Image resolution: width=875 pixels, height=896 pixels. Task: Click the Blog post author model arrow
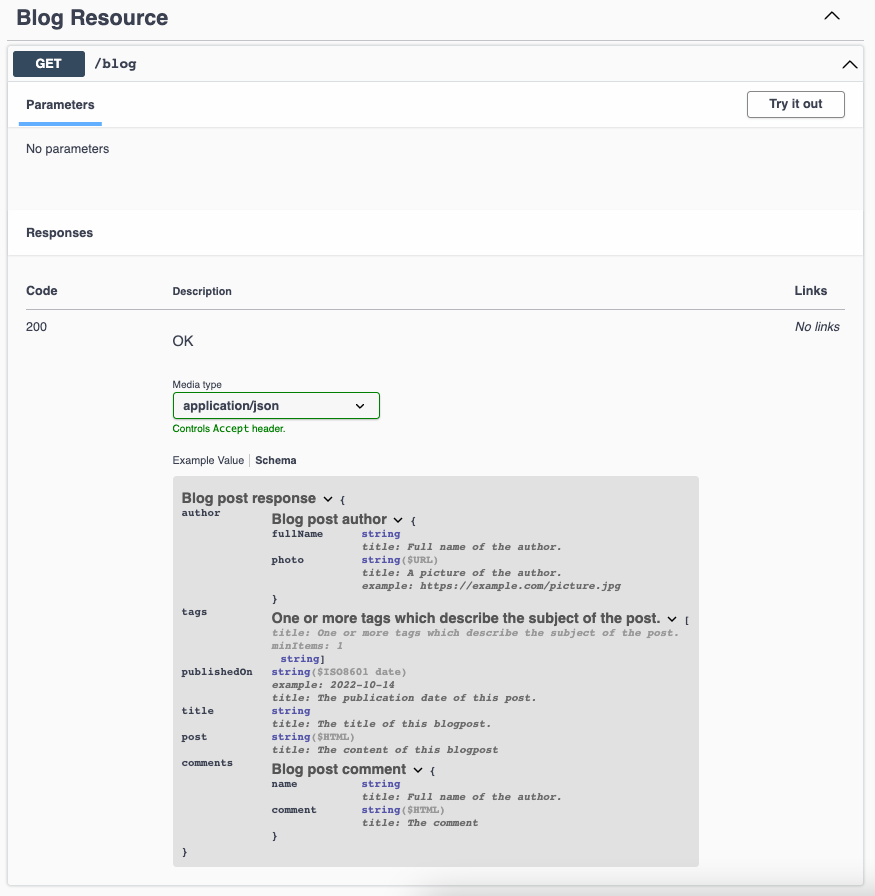(399, 519)
